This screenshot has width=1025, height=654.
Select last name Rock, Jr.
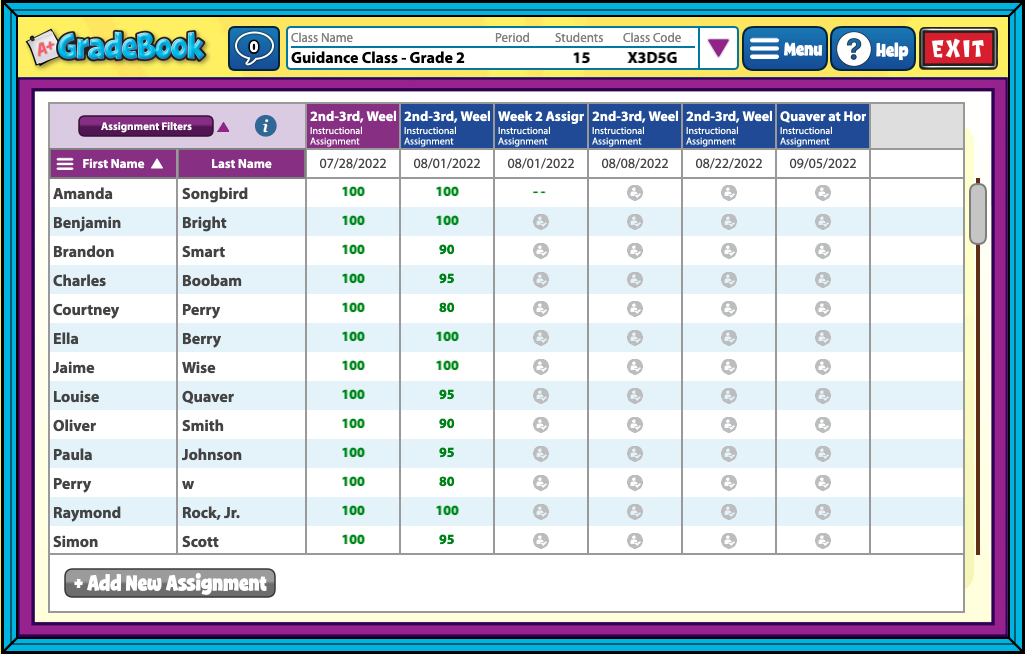click(211, 513)
